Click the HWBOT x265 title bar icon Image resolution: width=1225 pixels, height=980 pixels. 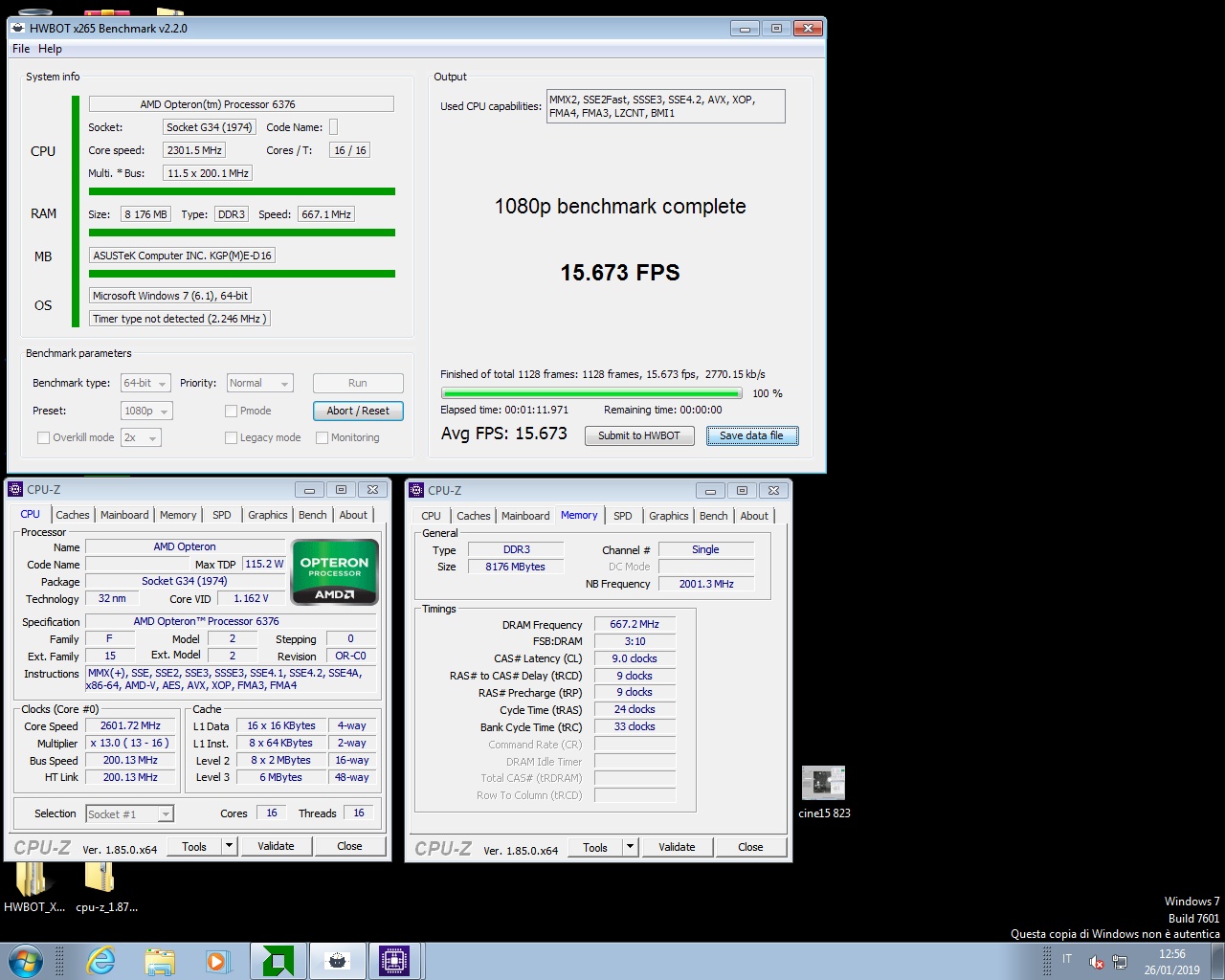18,28
